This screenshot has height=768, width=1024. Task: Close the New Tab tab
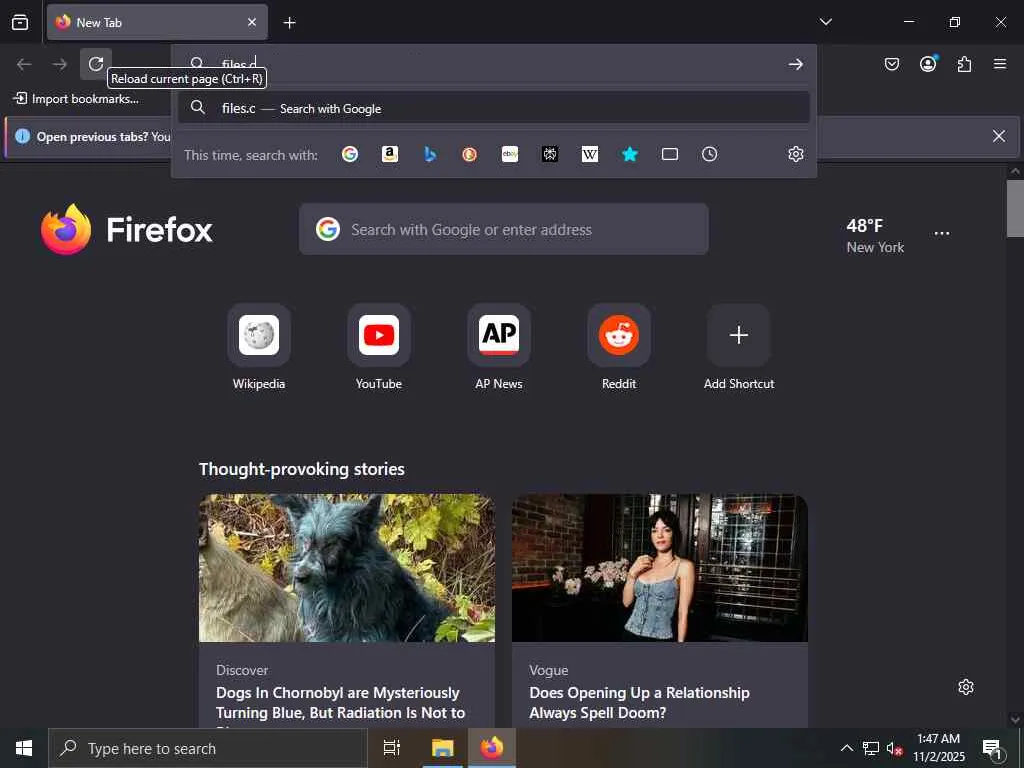pyautogui.click(x=251, y=22)
